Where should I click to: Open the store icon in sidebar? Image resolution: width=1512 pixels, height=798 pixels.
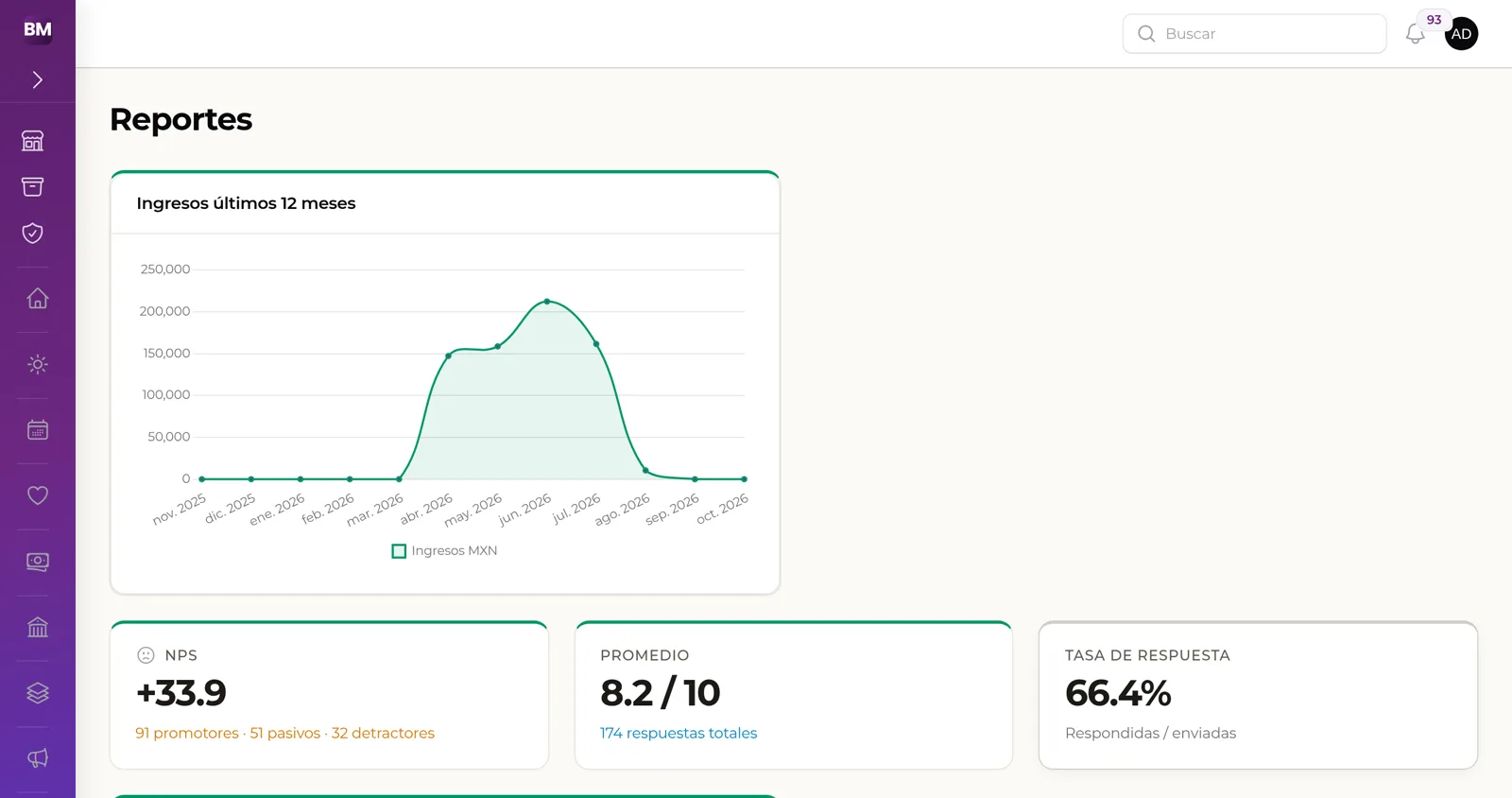[x=33, y=141]
